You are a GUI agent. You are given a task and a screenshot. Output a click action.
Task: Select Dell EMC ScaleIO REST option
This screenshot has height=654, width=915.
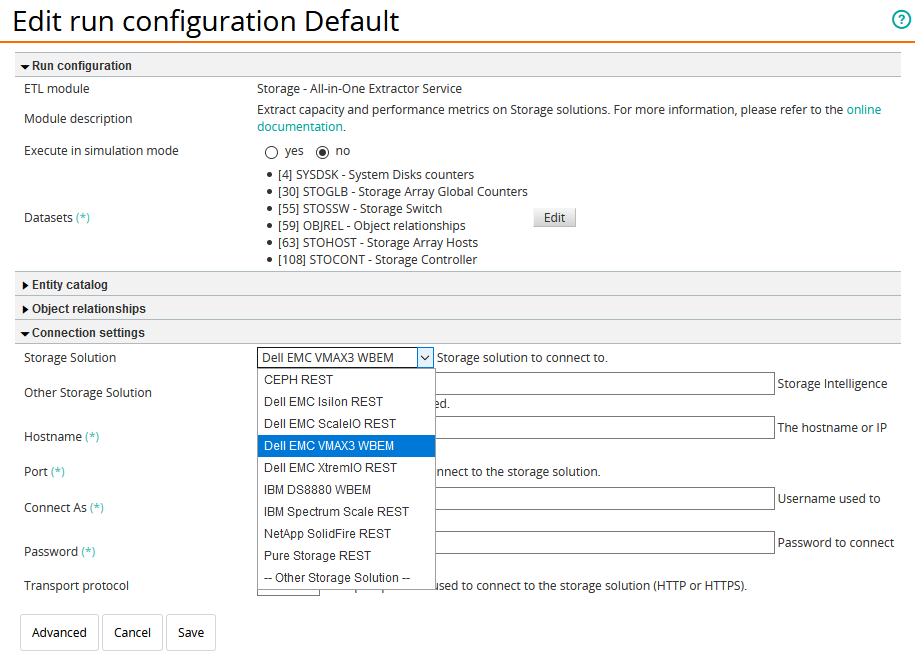[329, 424]
